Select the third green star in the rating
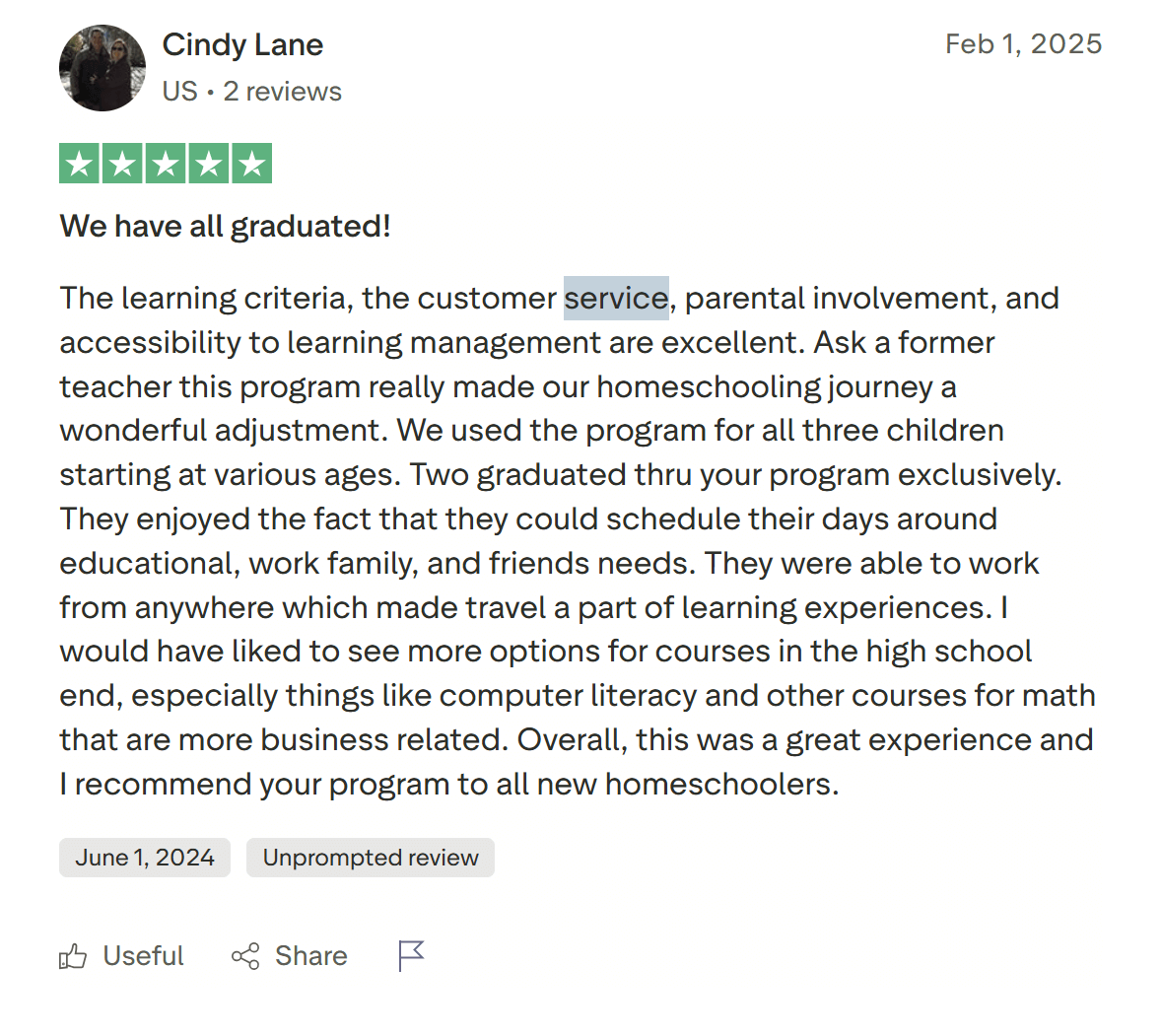Viewport: 1161px width, 1036px height. (x=165, y=163)
